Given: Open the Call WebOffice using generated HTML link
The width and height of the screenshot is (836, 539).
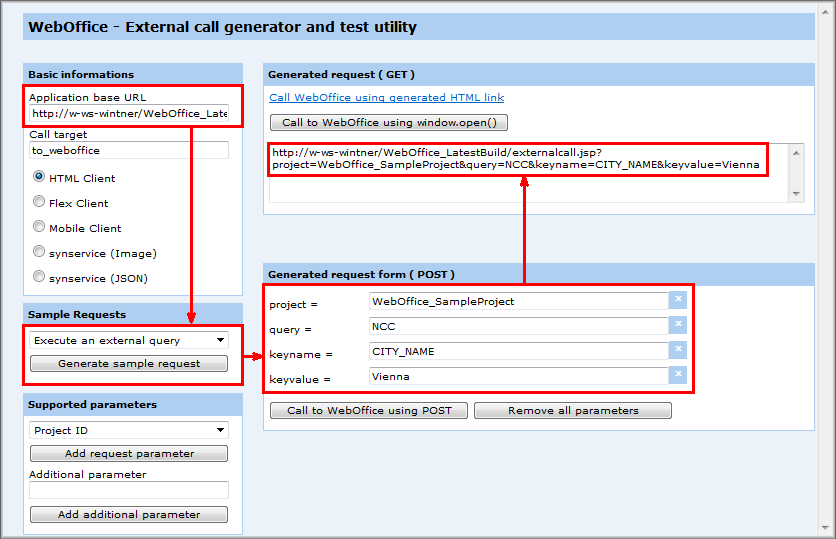Looking at the screenshot, I should (387, 98).
